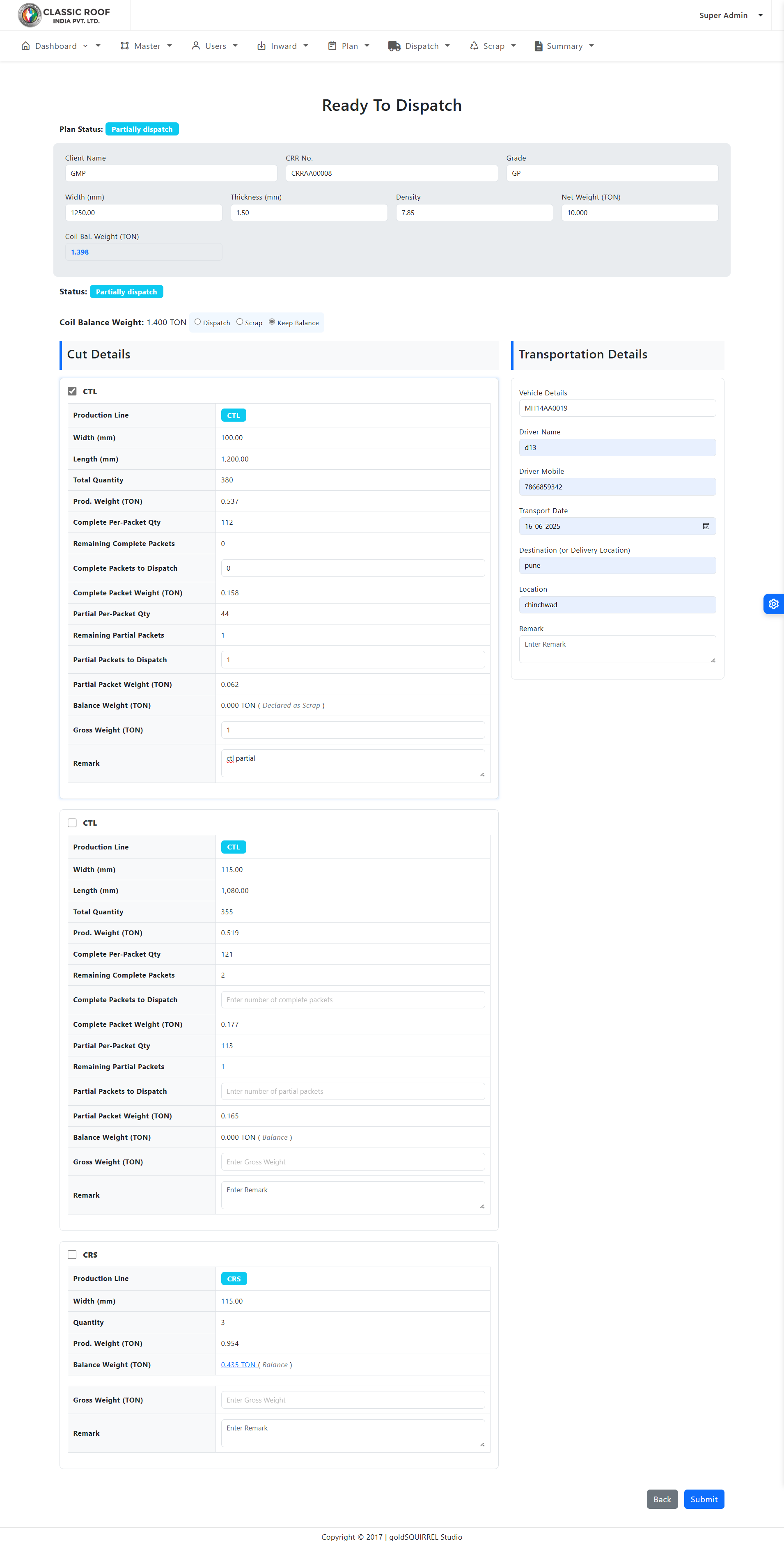
Task: Expand the Master menu dropdown
Action: pyautogui.click(x=147, y=46)
